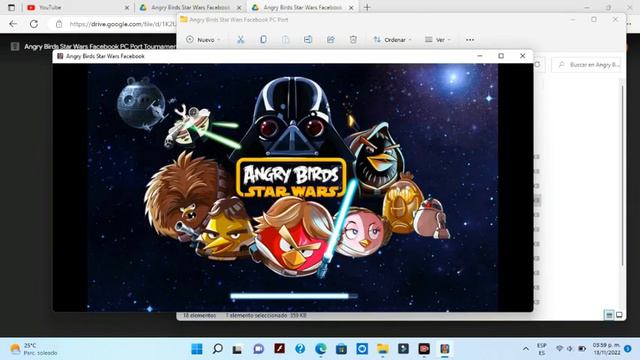Open Microsoft Edge from the taskbar
Image resolution: width=640 pixels, height=360 pixels.
[321, 349]
